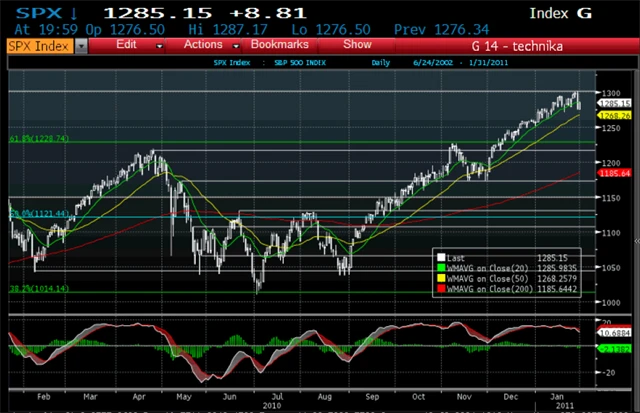Click the S&P 500 INDEX header text
Screen dimensions: 640x413
(x=300, y=63)
